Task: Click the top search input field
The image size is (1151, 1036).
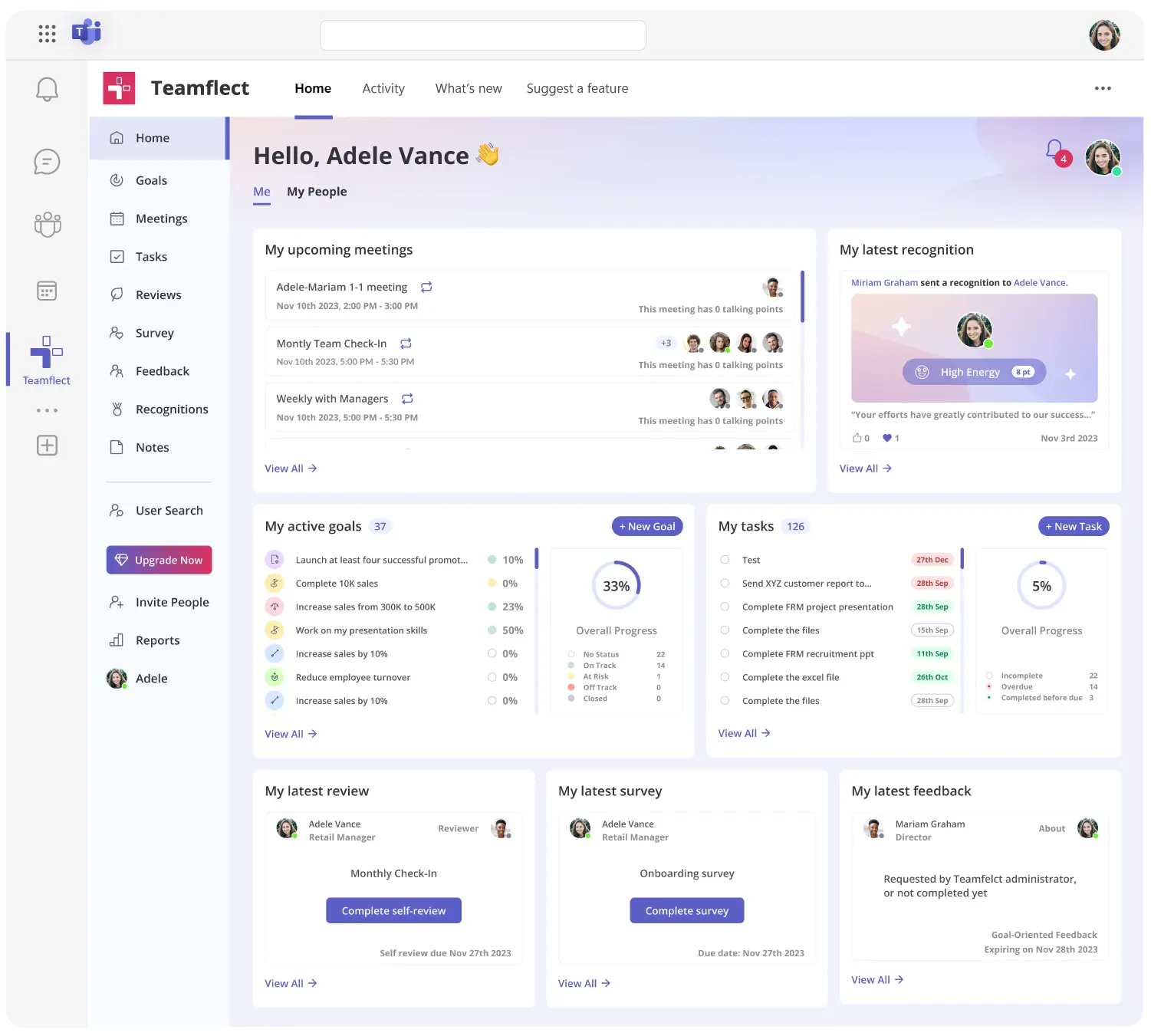Action: [483, 35]
